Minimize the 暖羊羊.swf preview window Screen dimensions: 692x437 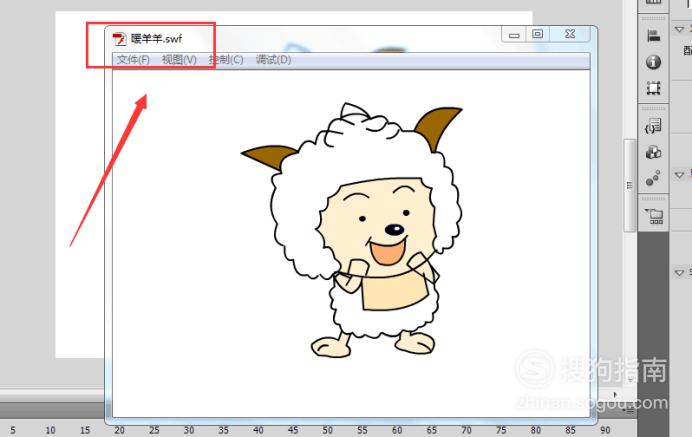click(x=514, y=34)
